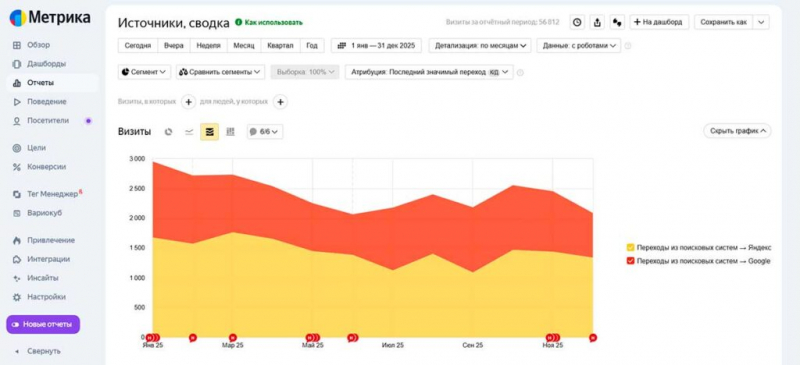Click info icon beside Атрибуция dropdown
The height and width of the screenshot is (365, 800).
tap(520, 72)
